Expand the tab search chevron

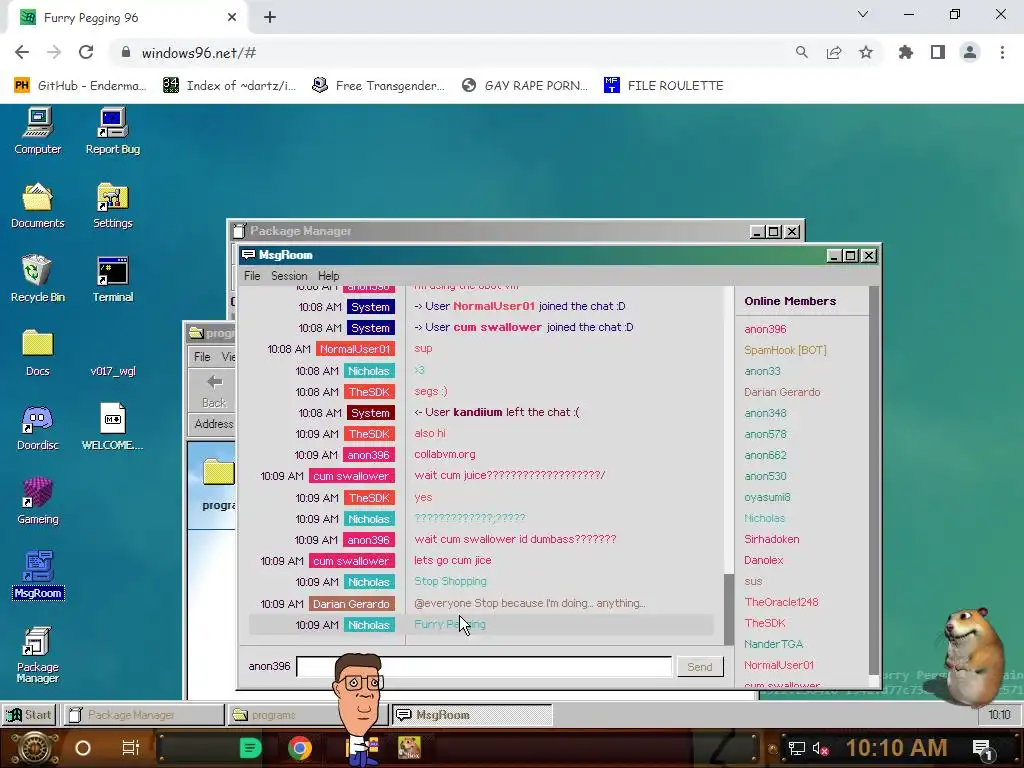(x=863, y=14)
